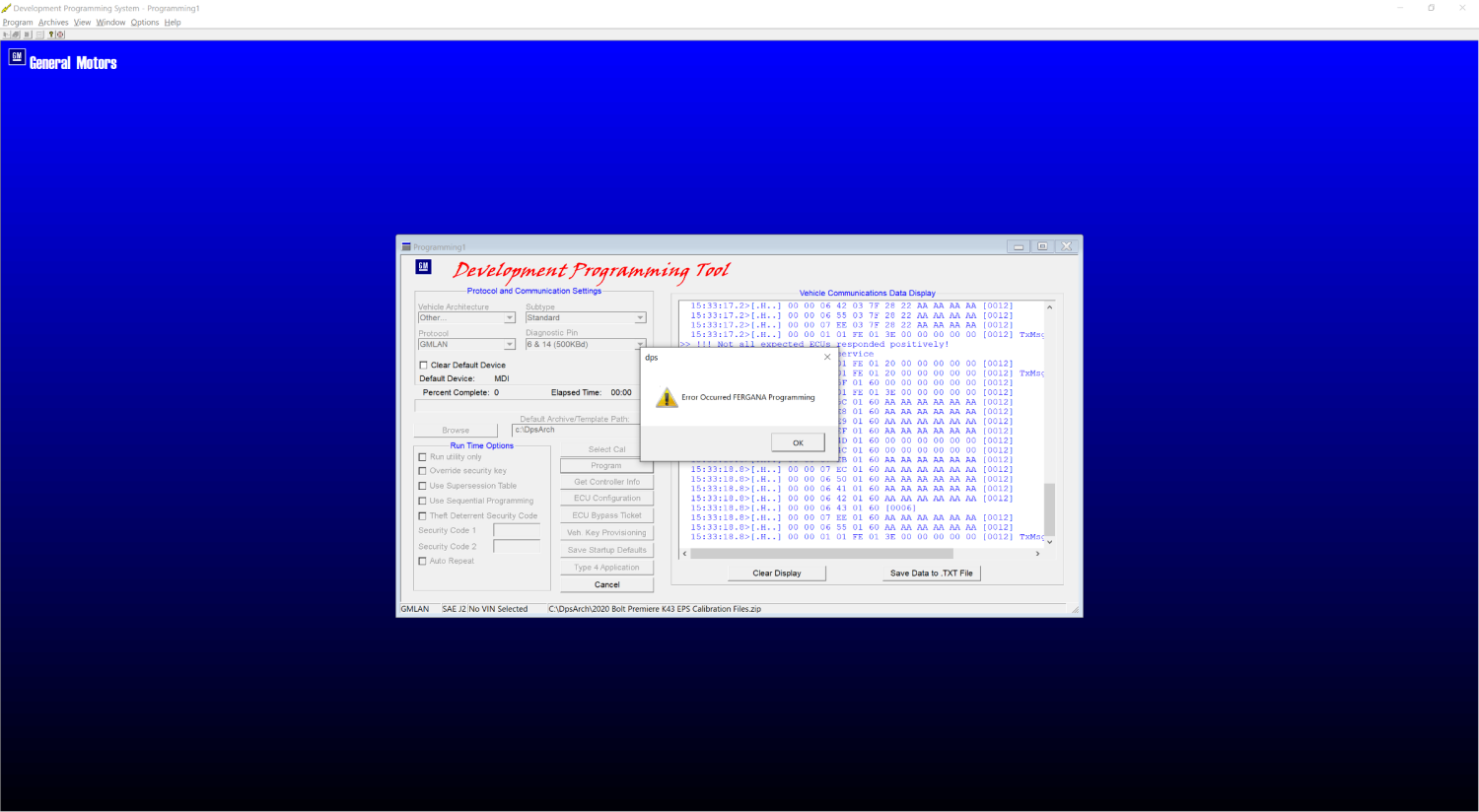This screenshot has height=812, width=1479.
Task: Click the 'SAE J2' status bar entry
Action: (454, 609)
